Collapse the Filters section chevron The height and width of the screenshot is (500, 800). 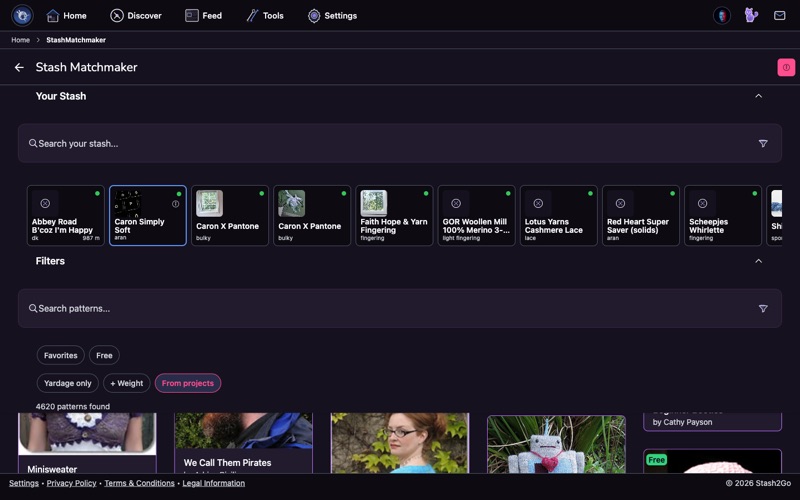click(x=759, y=261)
